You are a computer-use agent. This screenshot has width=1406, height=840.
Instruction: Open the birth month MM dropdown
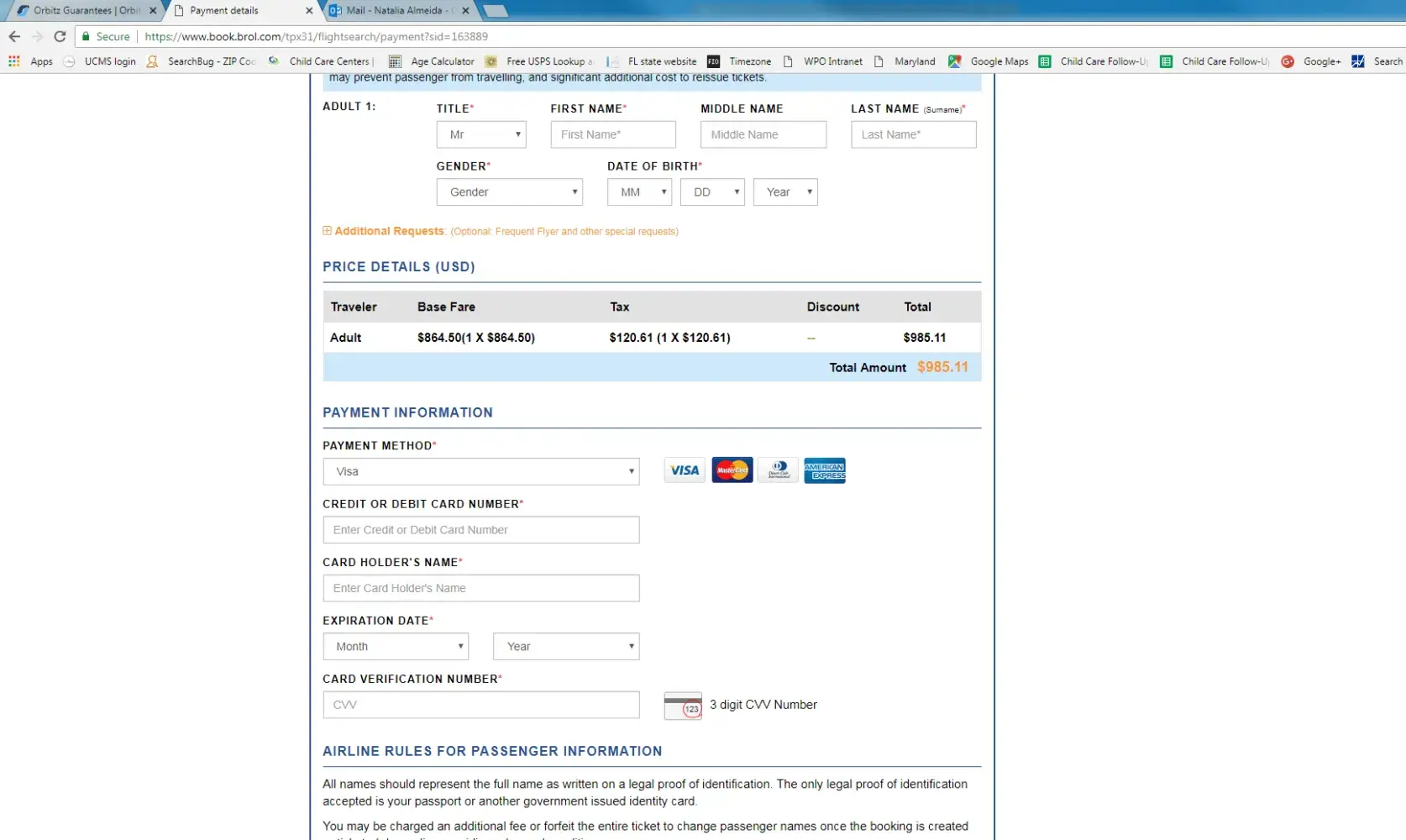pos(640,192)
